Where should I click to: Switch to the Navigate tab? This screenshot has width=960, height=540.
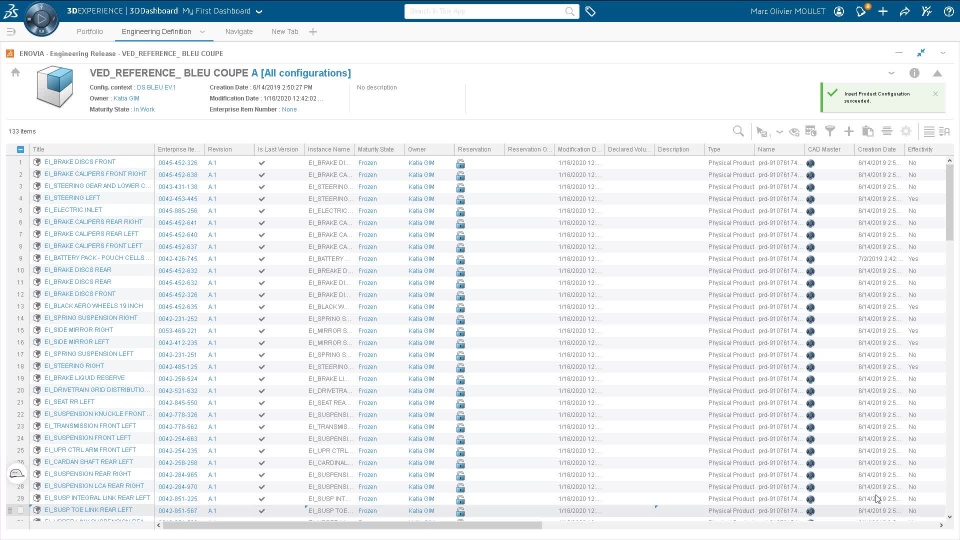(239, 32)
